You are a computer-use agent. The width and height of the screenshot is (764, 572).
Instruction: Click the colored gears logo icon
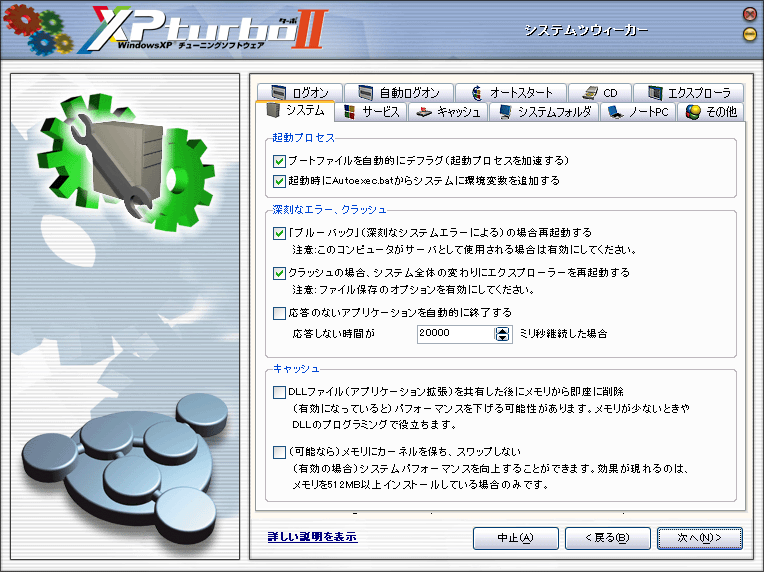pos(38,31)
